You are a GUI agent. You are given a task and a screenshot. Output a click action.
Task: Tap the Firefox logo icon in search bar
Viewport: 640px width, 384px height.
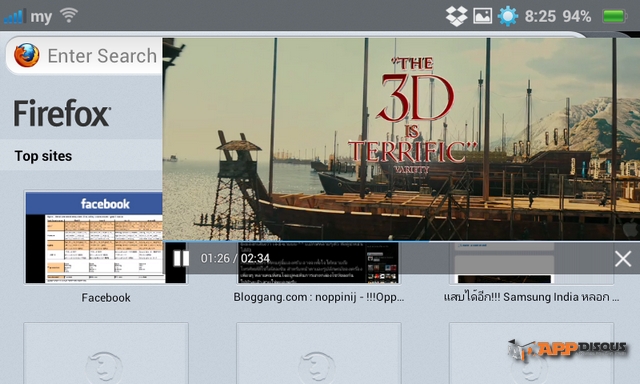point(27,55)
